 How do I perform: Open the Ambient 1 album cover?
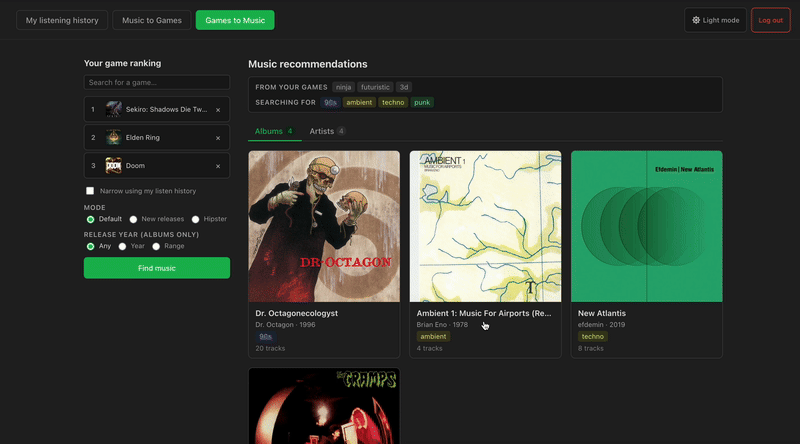pos(485,226)
